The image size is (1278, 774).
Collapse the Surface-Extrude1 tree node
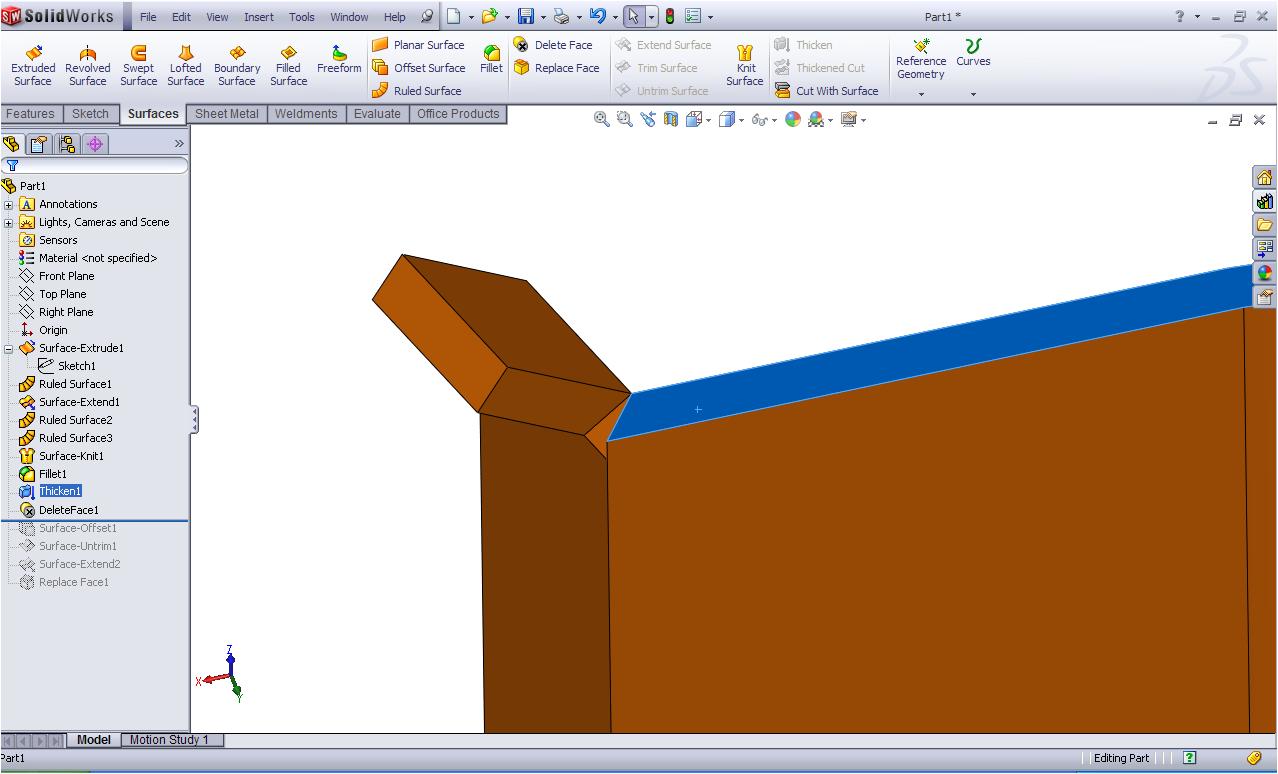click(x=9, y=348)
